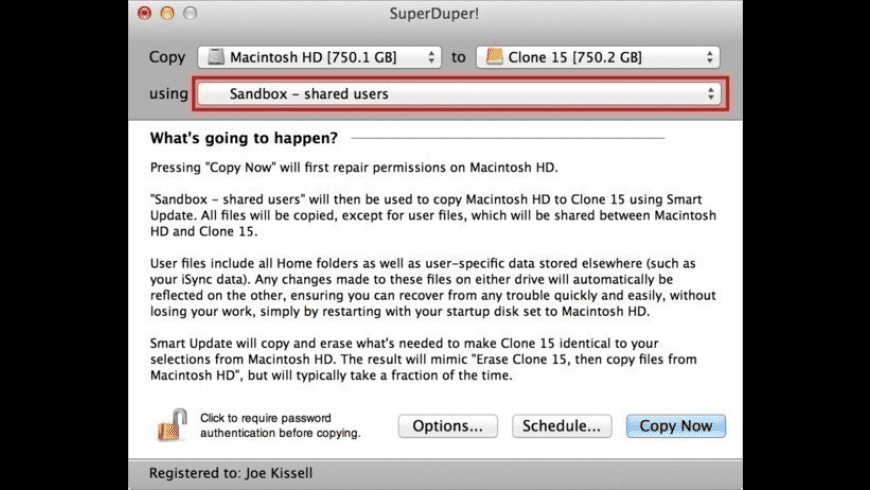Click the padlock icon to require authentication
The image size is (870, 490).
[x=171, y=424]
